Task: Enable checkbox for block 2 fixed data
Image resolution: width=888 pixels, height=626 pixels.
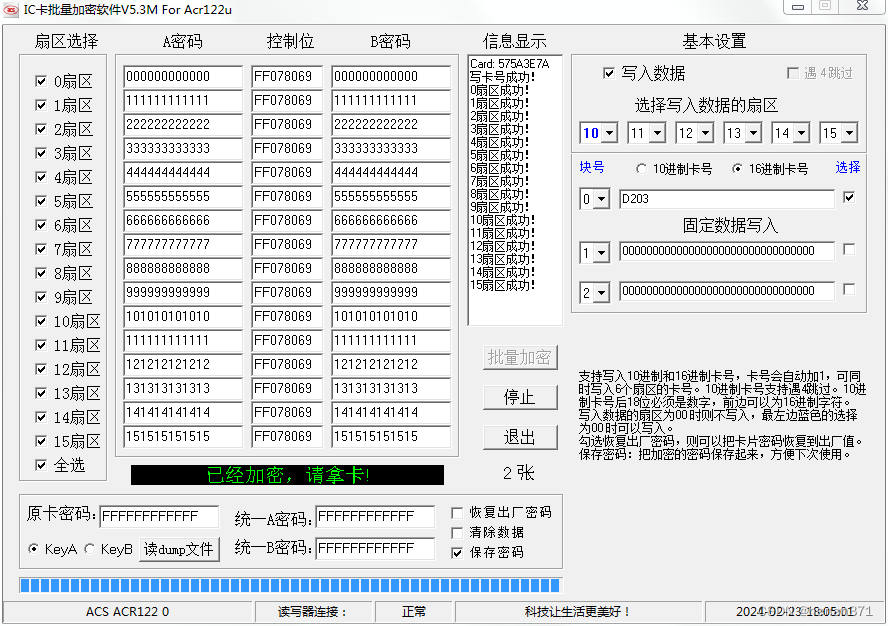Action: (x=849, y=289)
